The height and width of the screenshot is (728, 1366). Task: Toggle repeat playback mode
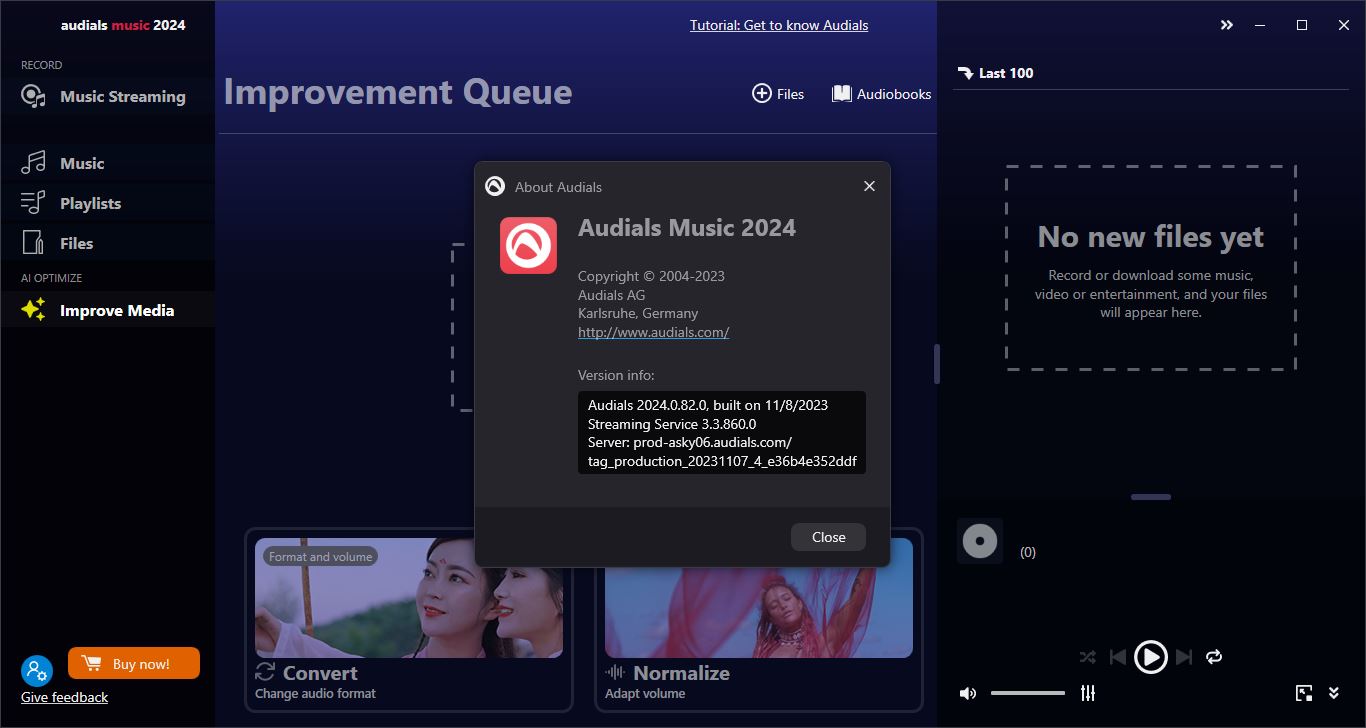[1214, 657]
